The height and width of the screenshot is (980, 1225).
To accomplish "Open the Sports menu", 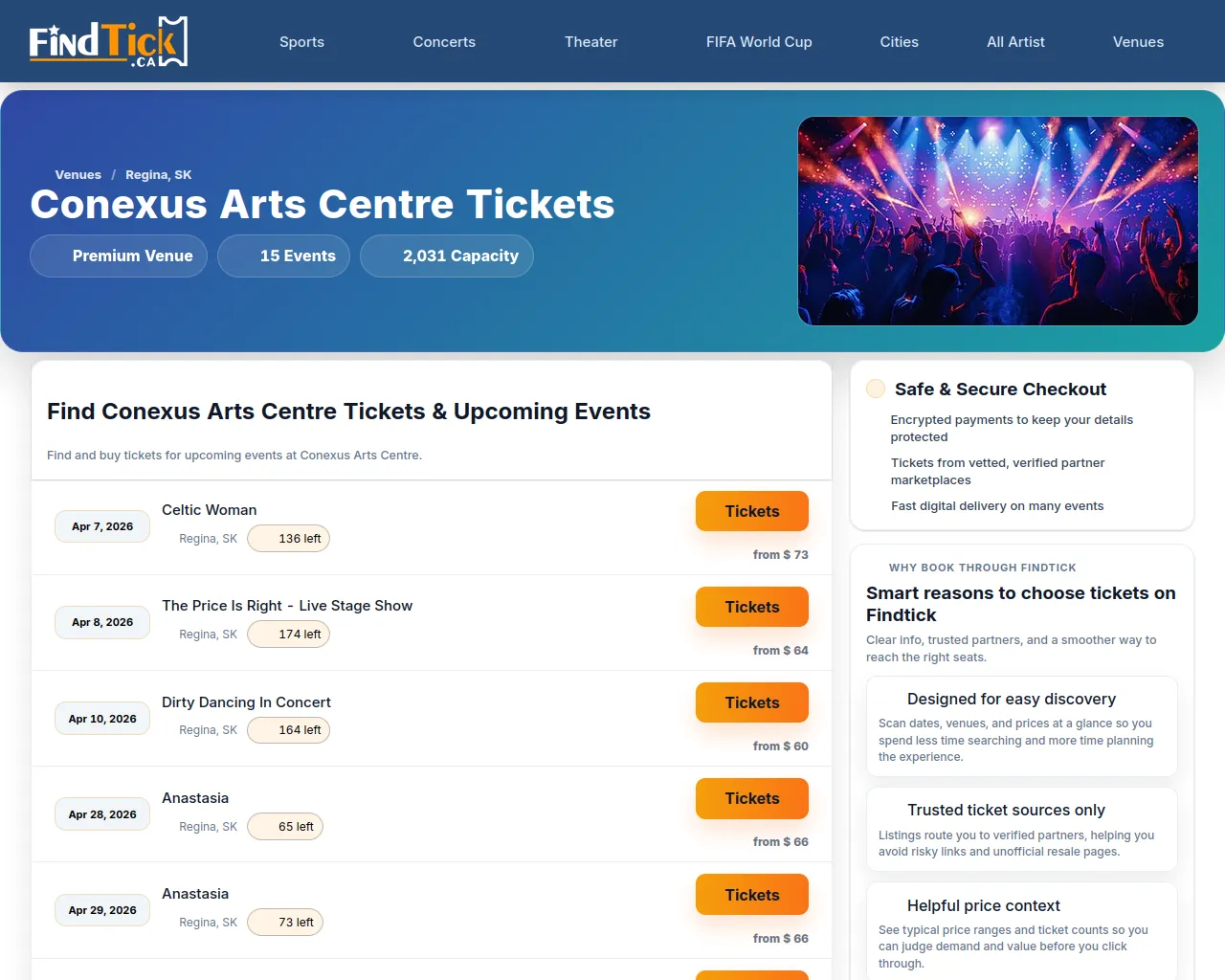I will (301, 42).
